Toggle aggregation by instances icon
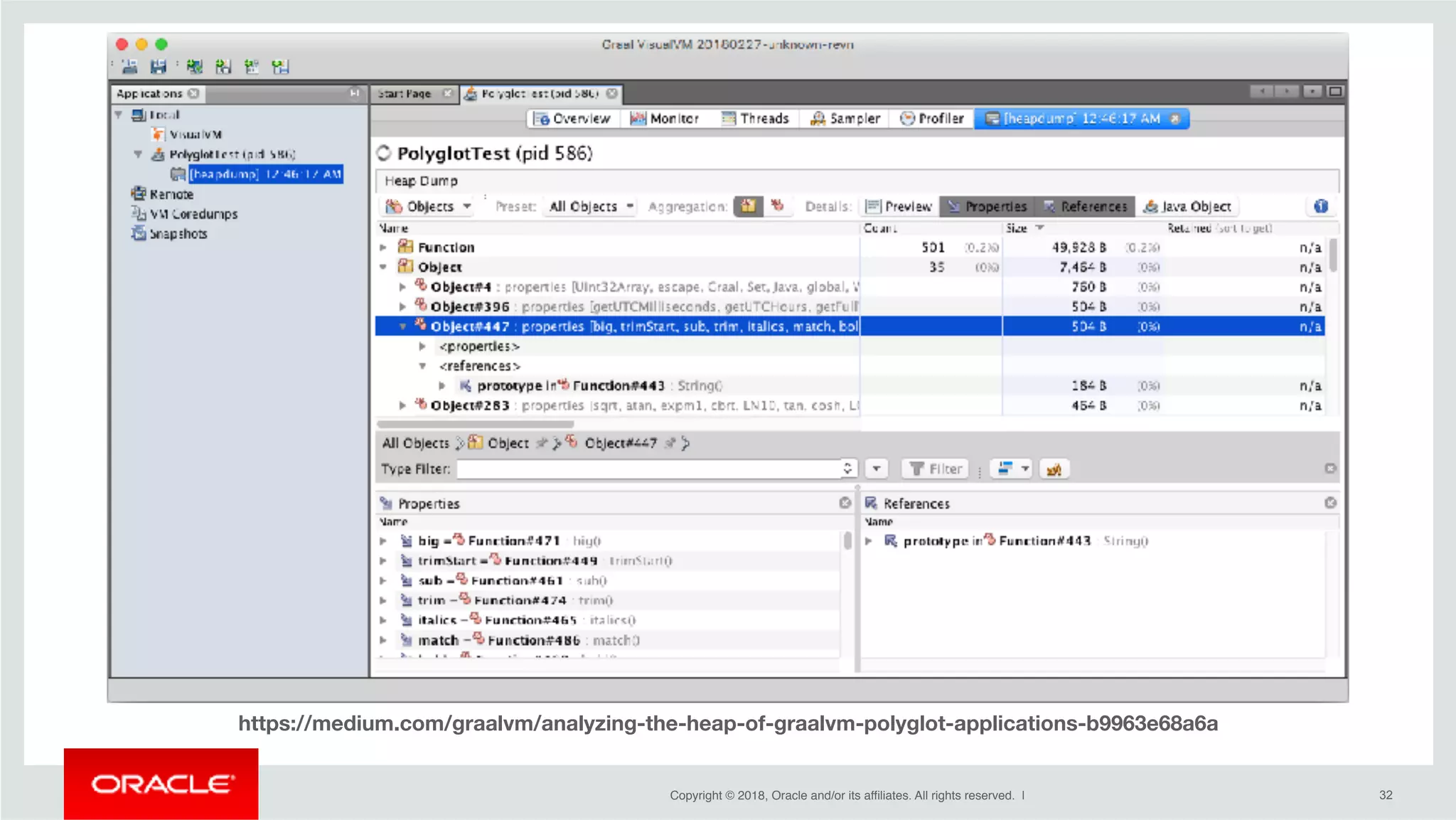The height and width of the screenshot is (820, 1456). [x=777, y=206]
